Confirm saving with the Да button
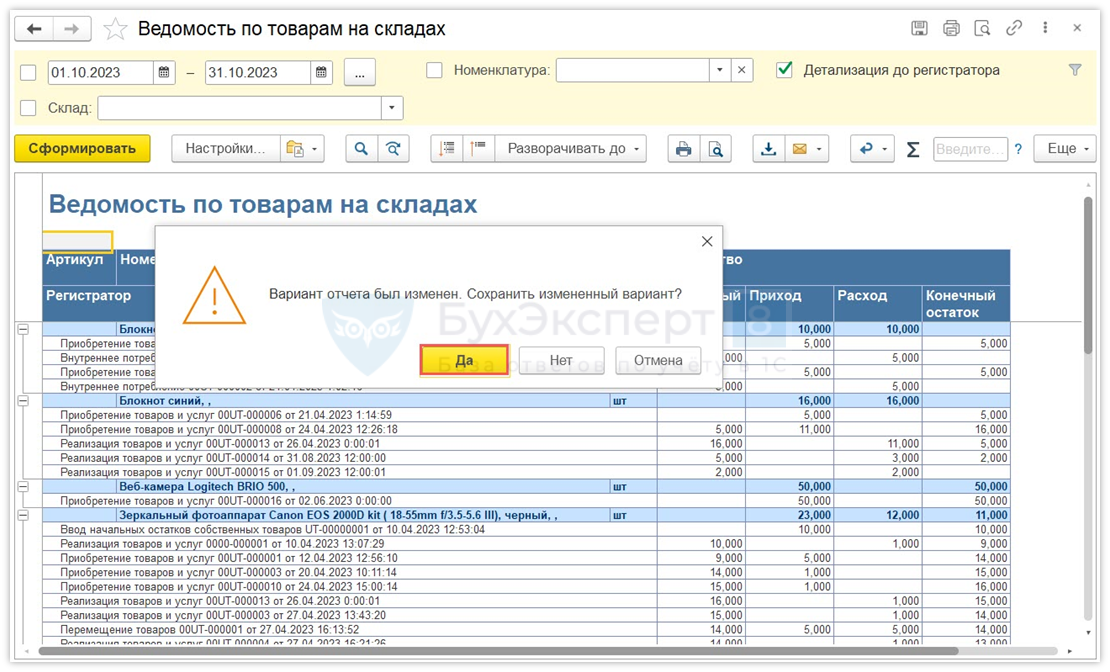Screen dimensions: 1110x672 click(x=464, y=360)
